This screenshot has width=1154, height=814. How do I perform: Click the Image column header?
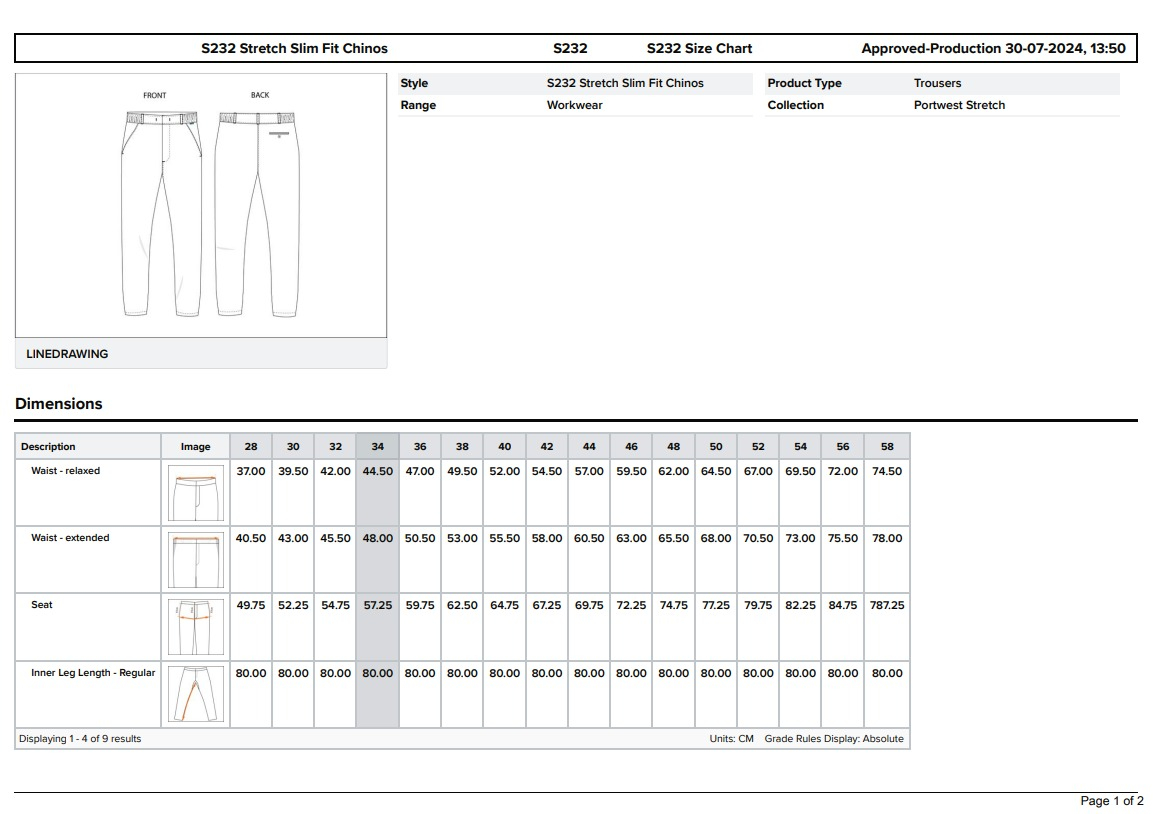pyautogui.click(x=196, y=447)
